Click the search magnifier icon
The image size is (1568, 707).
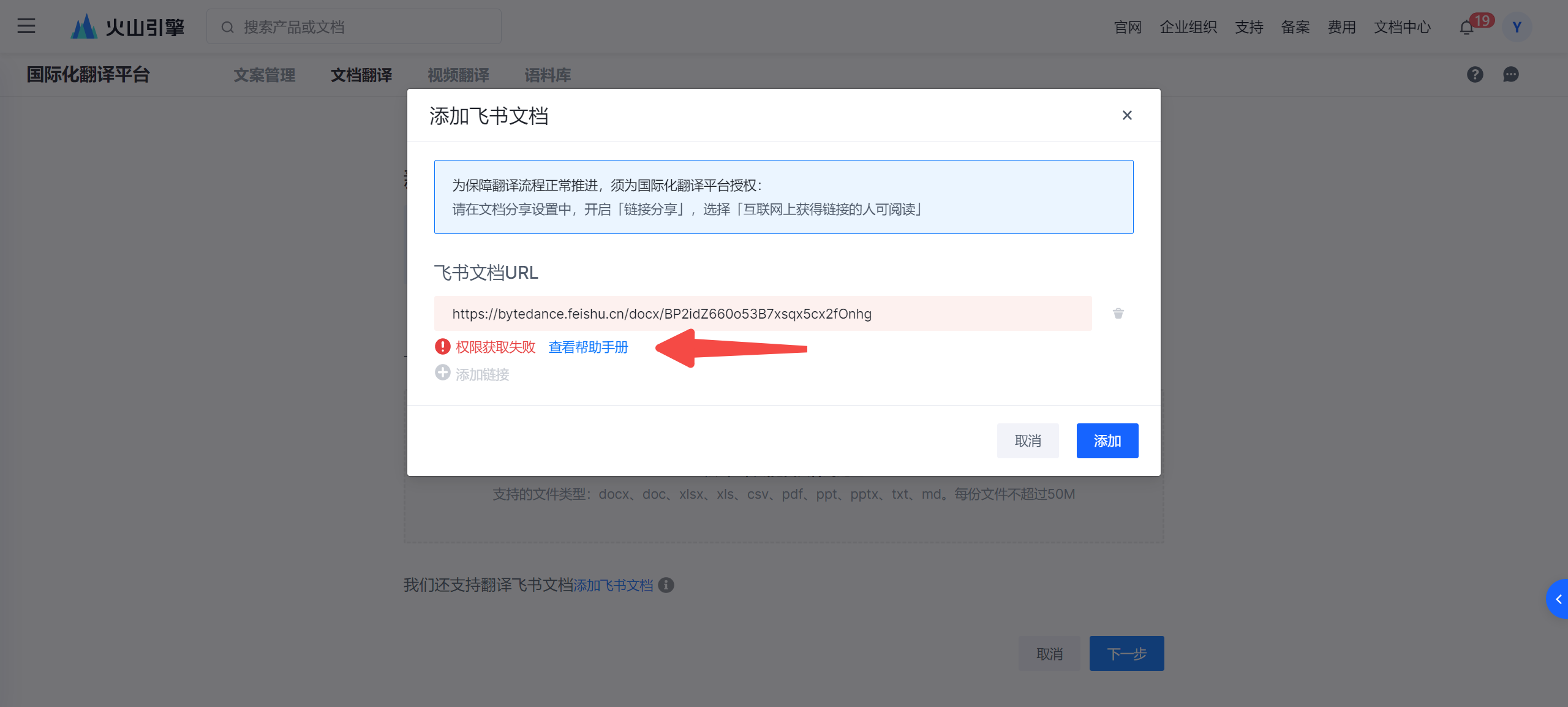pos(227,27)
